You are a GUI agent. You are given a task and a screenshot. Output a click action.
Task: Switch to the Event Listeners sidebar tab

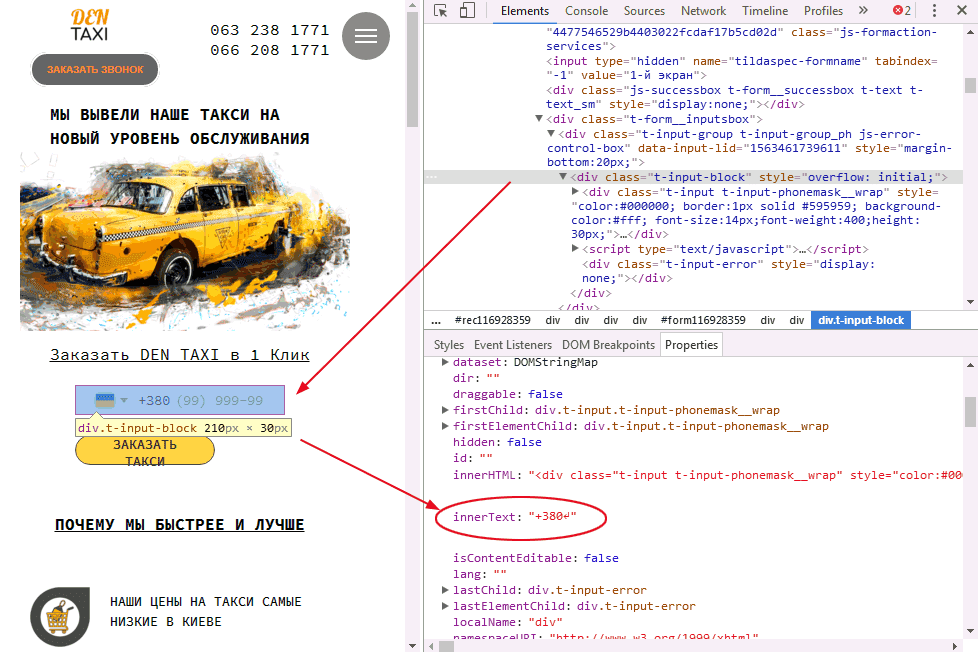514,345
